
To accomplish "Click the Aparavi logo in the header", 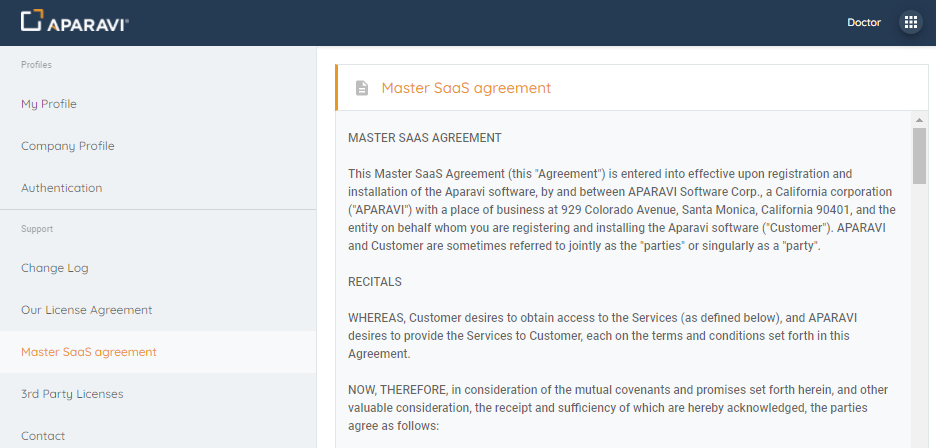I will point(74,22).
